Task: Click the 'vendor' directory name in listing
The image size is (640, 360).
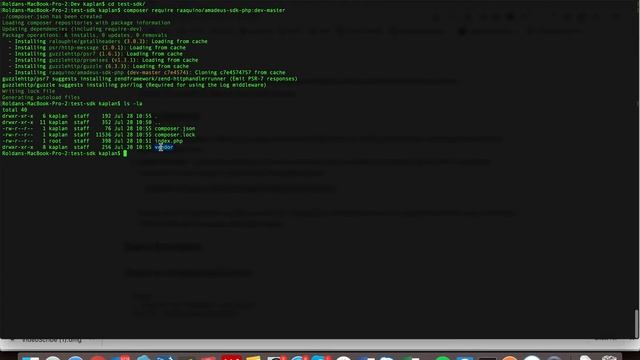Action: click(x=164, y=147)
